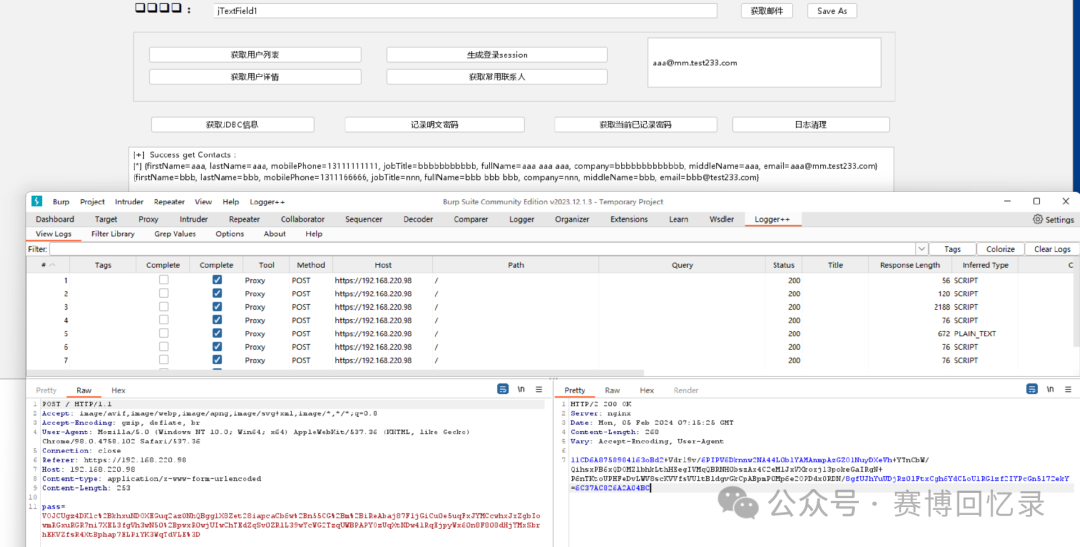Viewport: 1080px width, 547px height.
Task: Open the Comparer tab
Action: click(470, 219)
